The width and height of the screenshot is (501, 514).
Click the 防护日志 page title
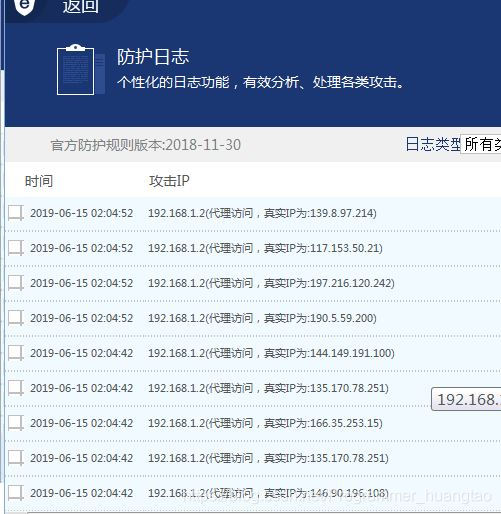153,57
